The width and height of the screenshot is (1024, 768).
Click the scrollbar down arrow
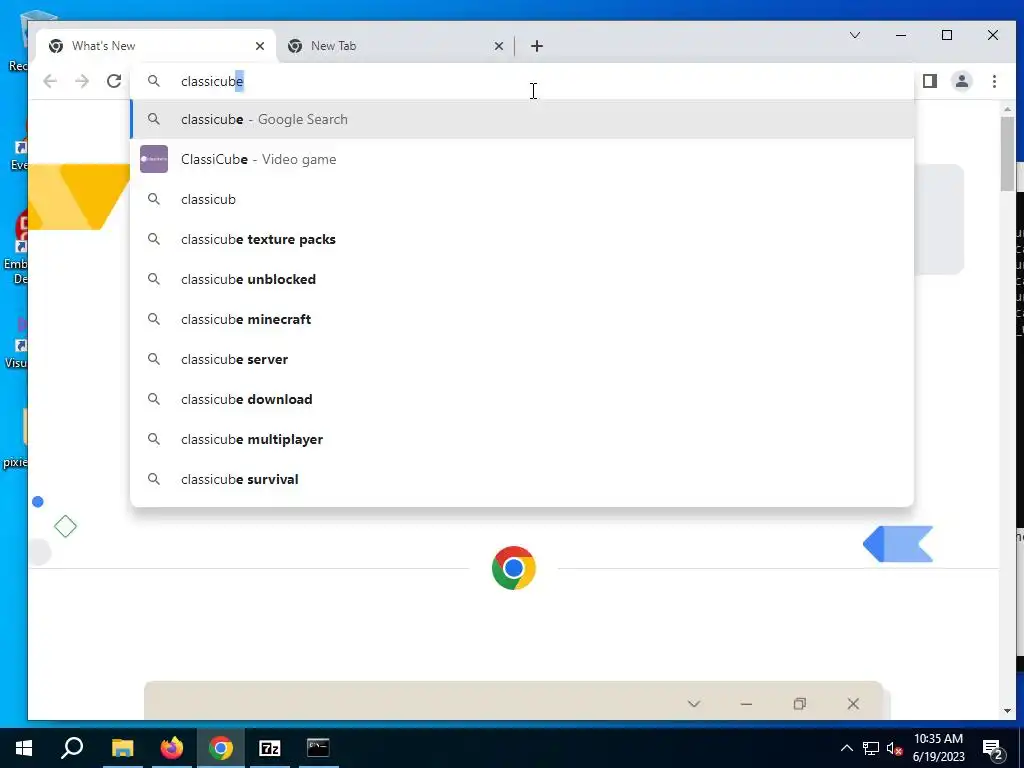point(1007,711)
